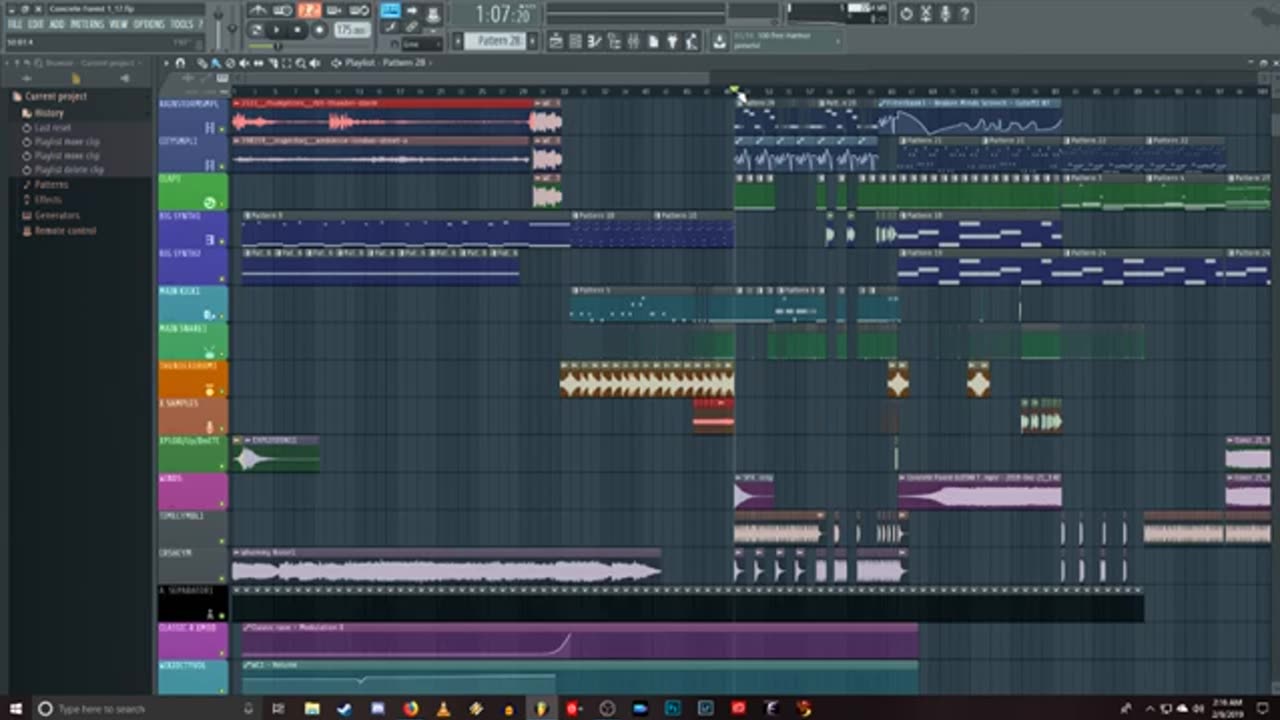Select the Slice tool in playlist toolbar
The width and height of the screenshot is (1280, 720).
pyautogui.click(x=272, y=62)
